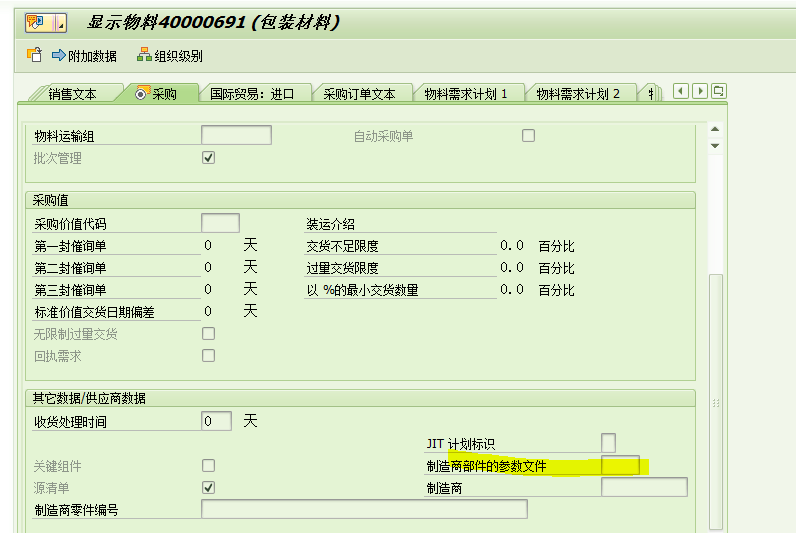
Task: Click the 收货处理时间 input field
Action: 216,421
